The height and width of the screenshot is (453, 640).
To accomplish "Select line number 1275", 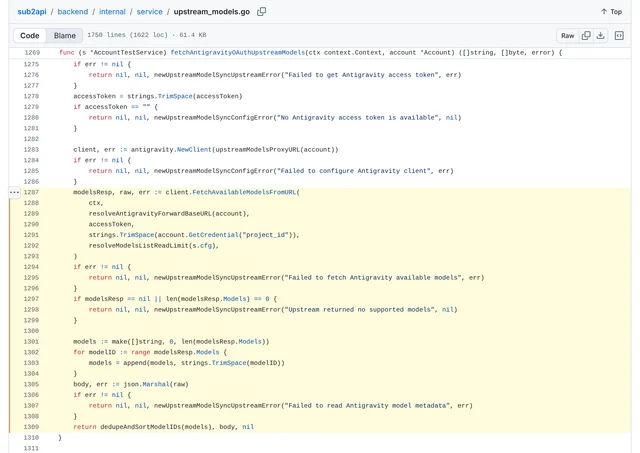I will pyautogui.click(x=31, y=64).
